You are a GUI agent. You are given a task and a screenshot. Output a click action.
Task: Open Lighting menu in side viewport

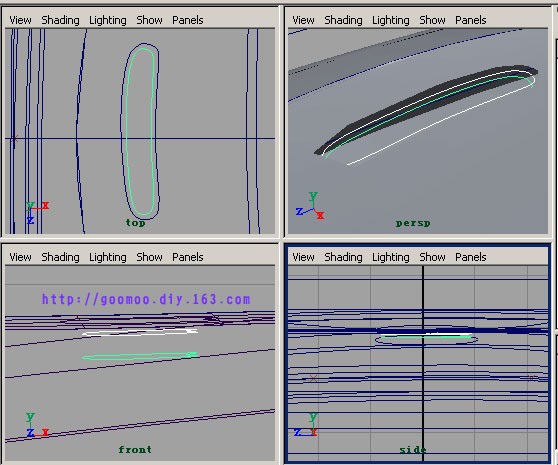coord(390,257)
